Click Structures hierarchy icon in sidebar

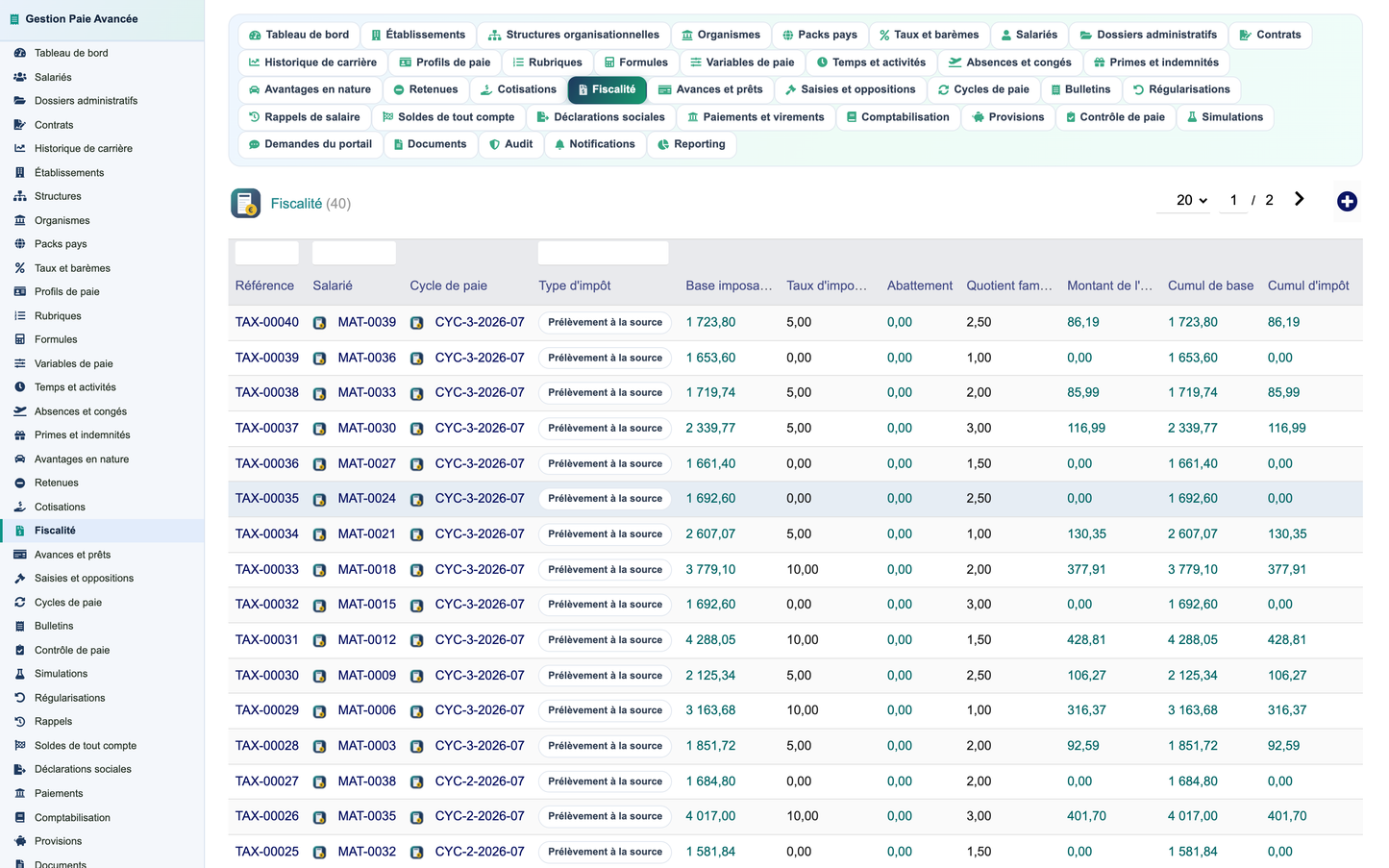20,196
